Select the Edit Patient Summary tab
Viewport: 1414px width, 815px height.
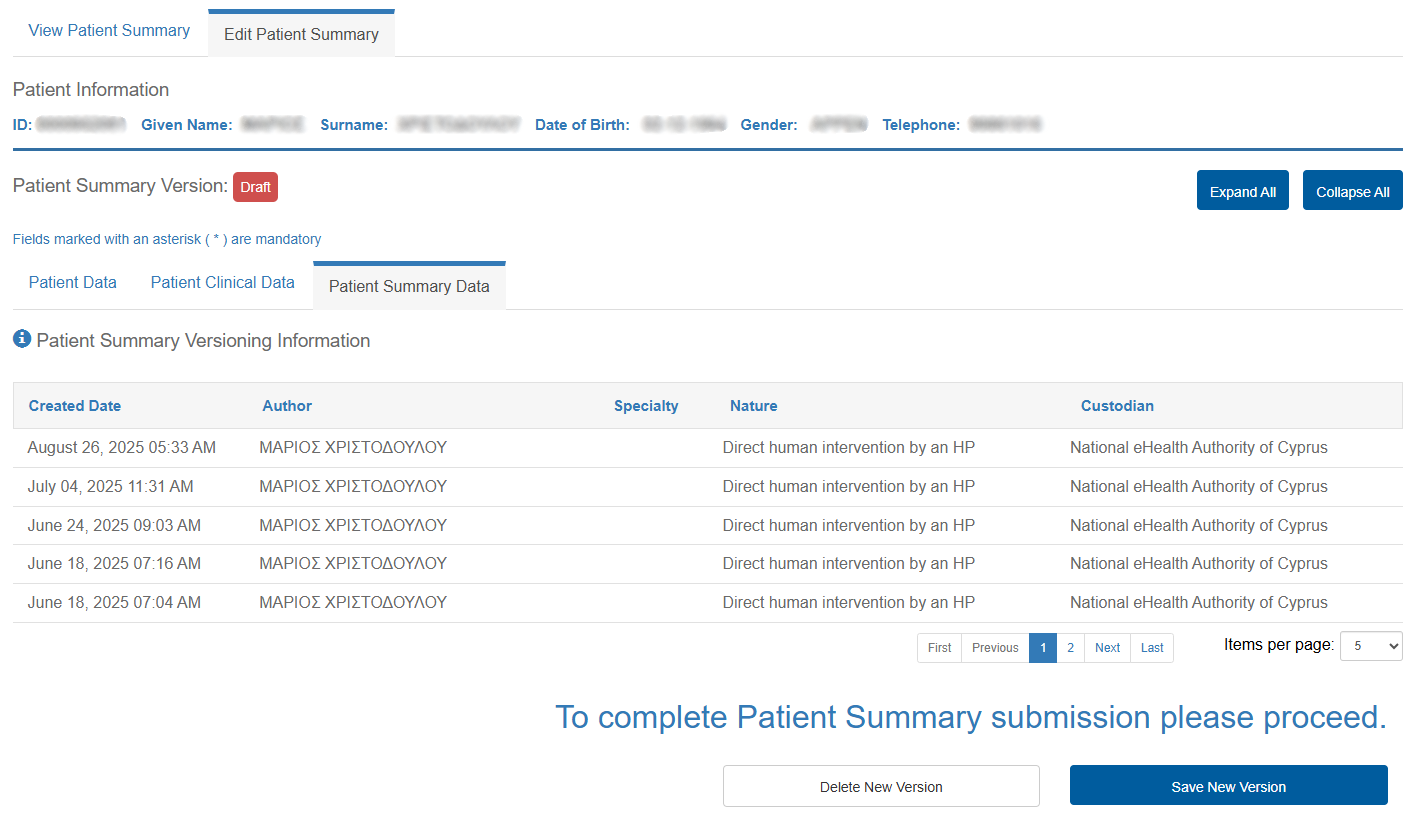(x=301, y=34)
